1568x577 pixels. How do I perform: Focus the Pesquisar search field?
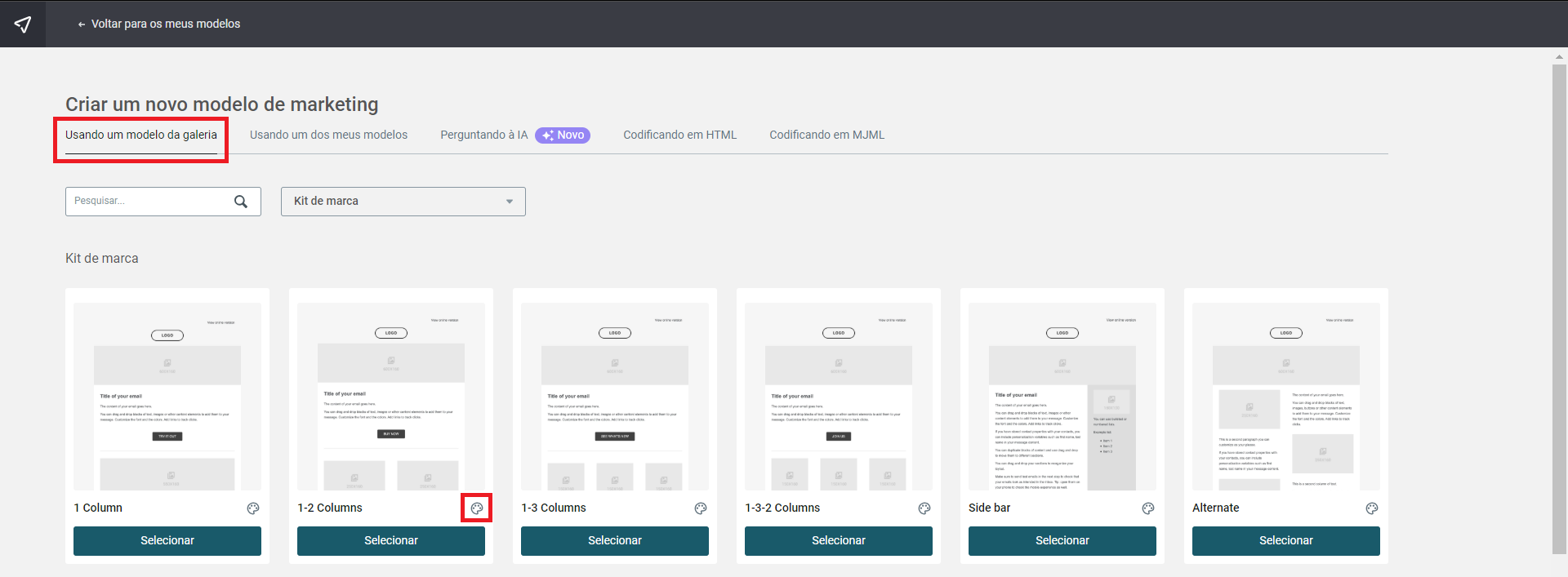point(163,202)
